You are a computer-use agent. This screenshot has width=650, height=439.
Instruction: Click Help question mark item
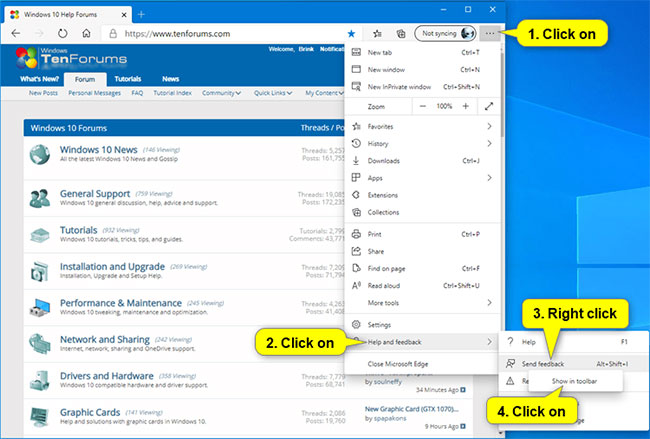[574, 342]
